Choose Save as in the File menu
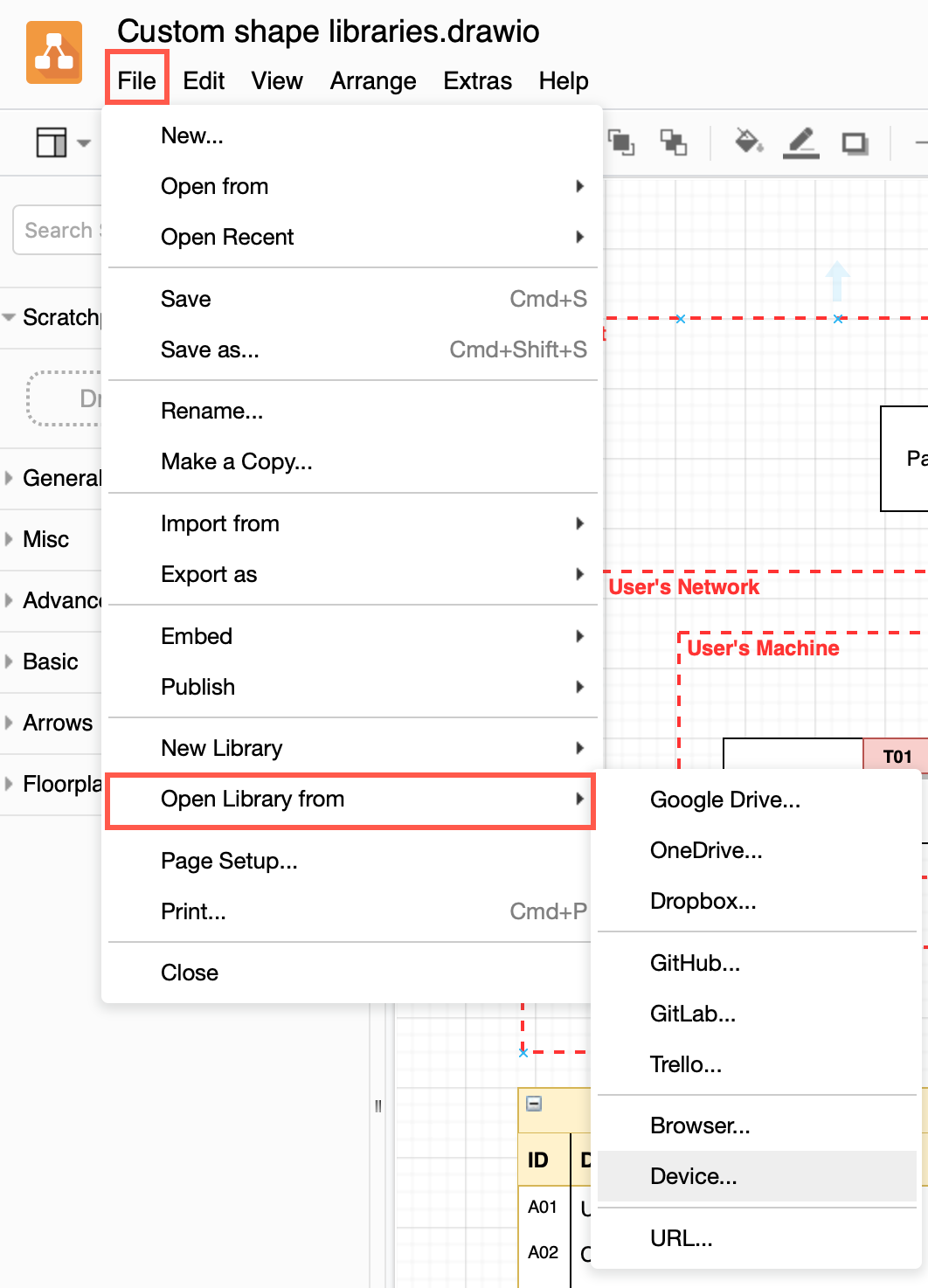928x1288 pixels. coord(210,350)
